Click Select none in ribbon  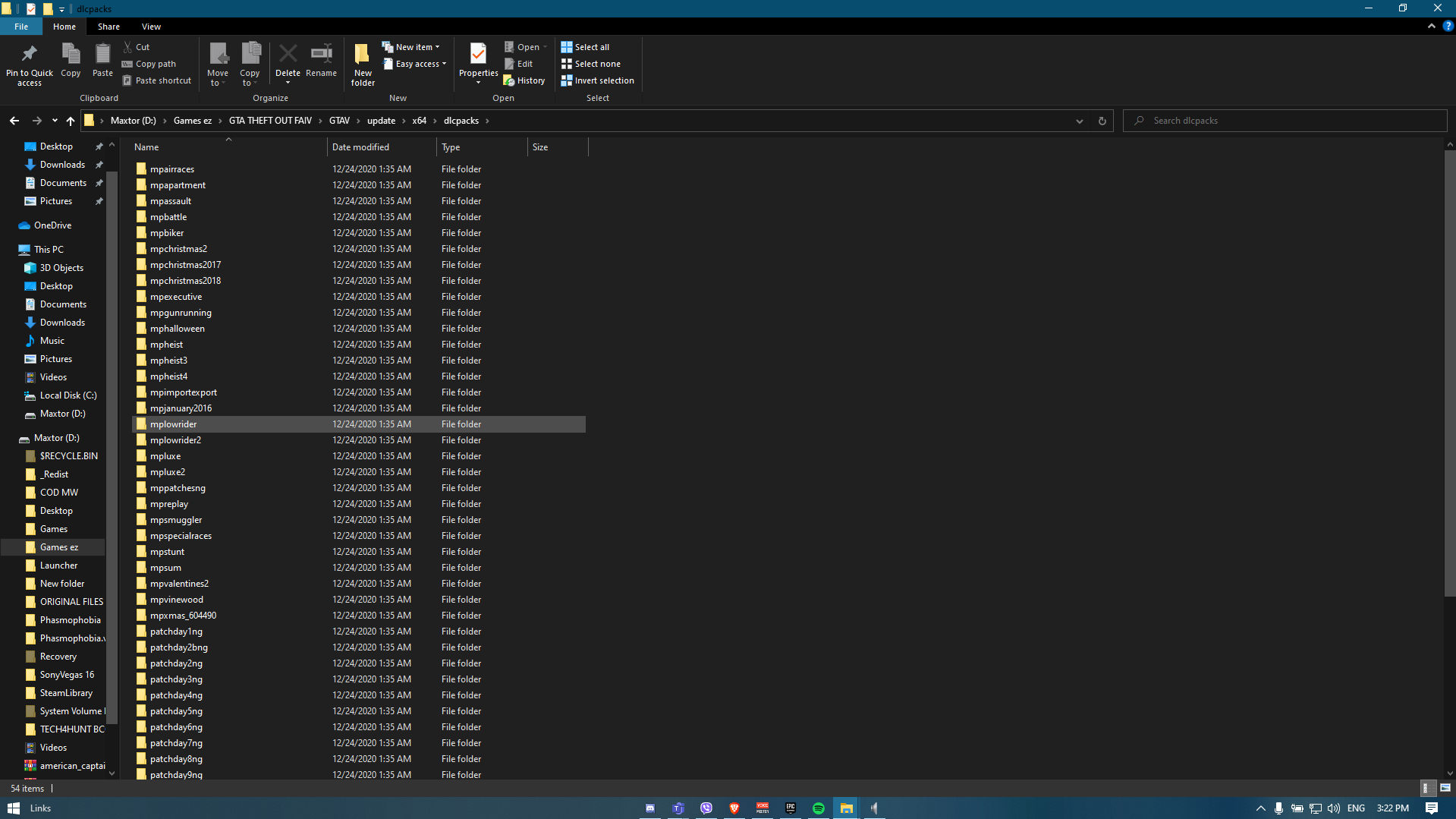pos(591,64)
